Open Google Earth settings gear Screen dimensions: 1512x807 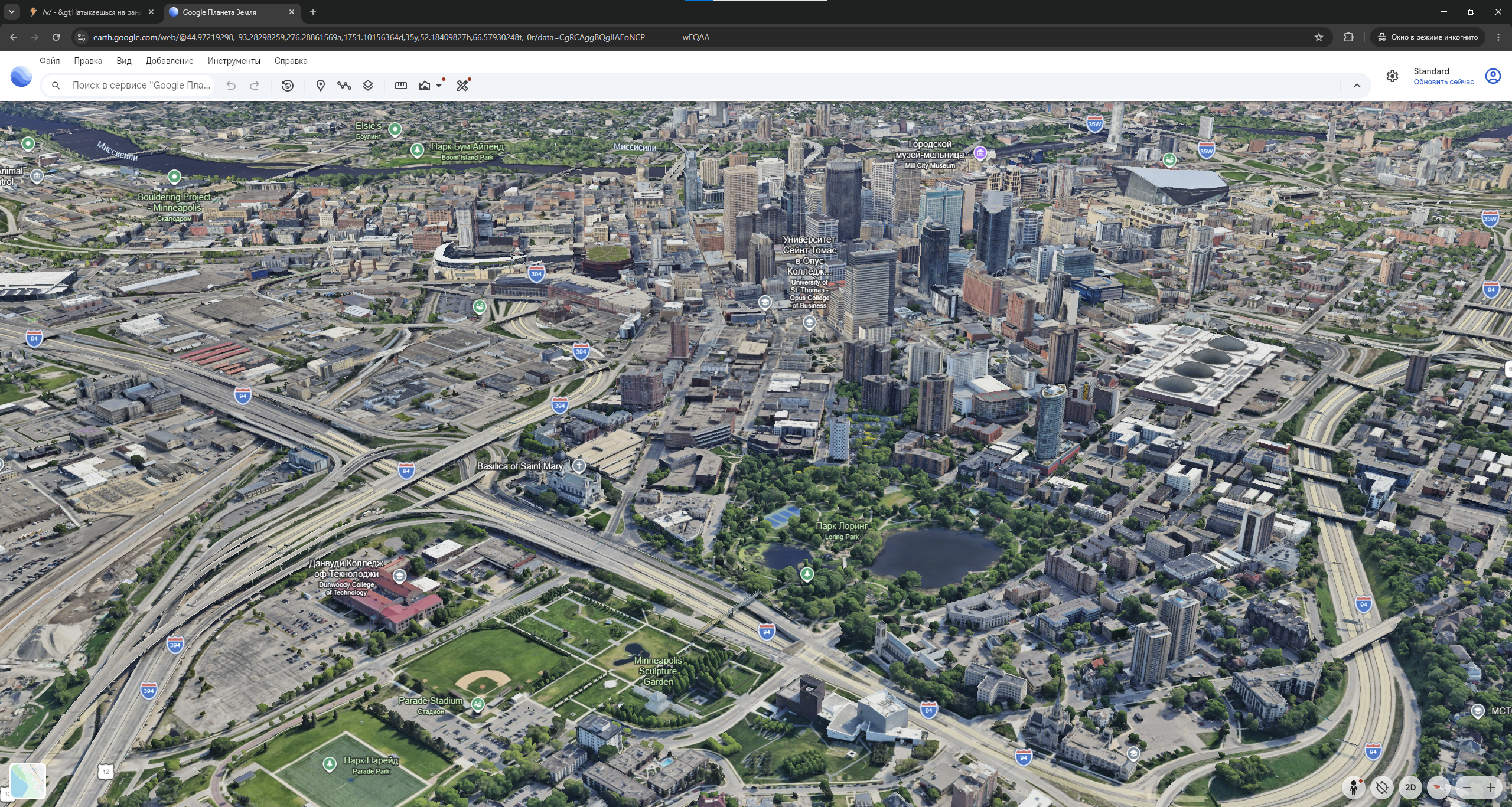coord(1393,76)
